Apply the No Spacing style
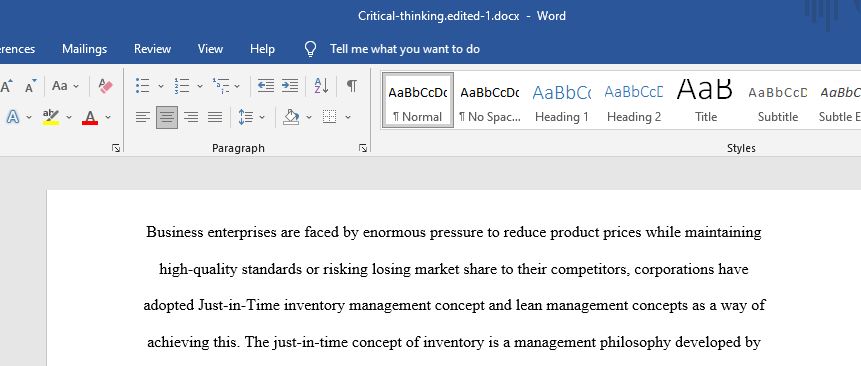 click(x=490, y=100)
